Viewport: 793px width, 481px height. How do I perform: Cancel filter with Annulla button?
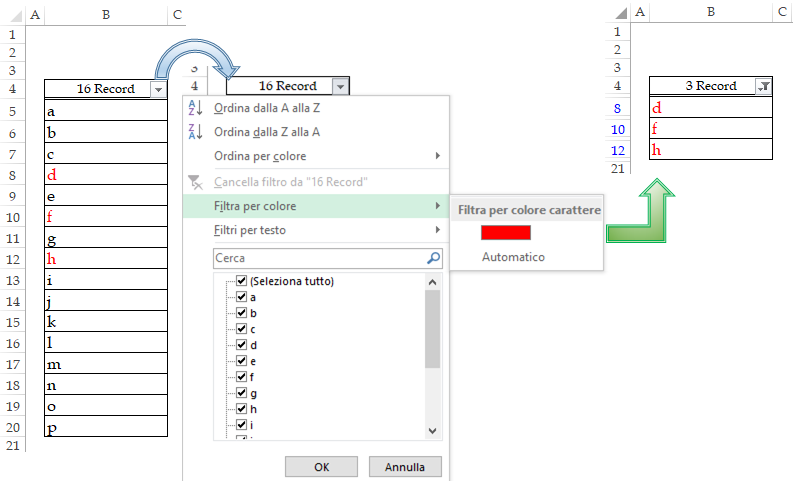pyautogui.click(x=405, y=466)
